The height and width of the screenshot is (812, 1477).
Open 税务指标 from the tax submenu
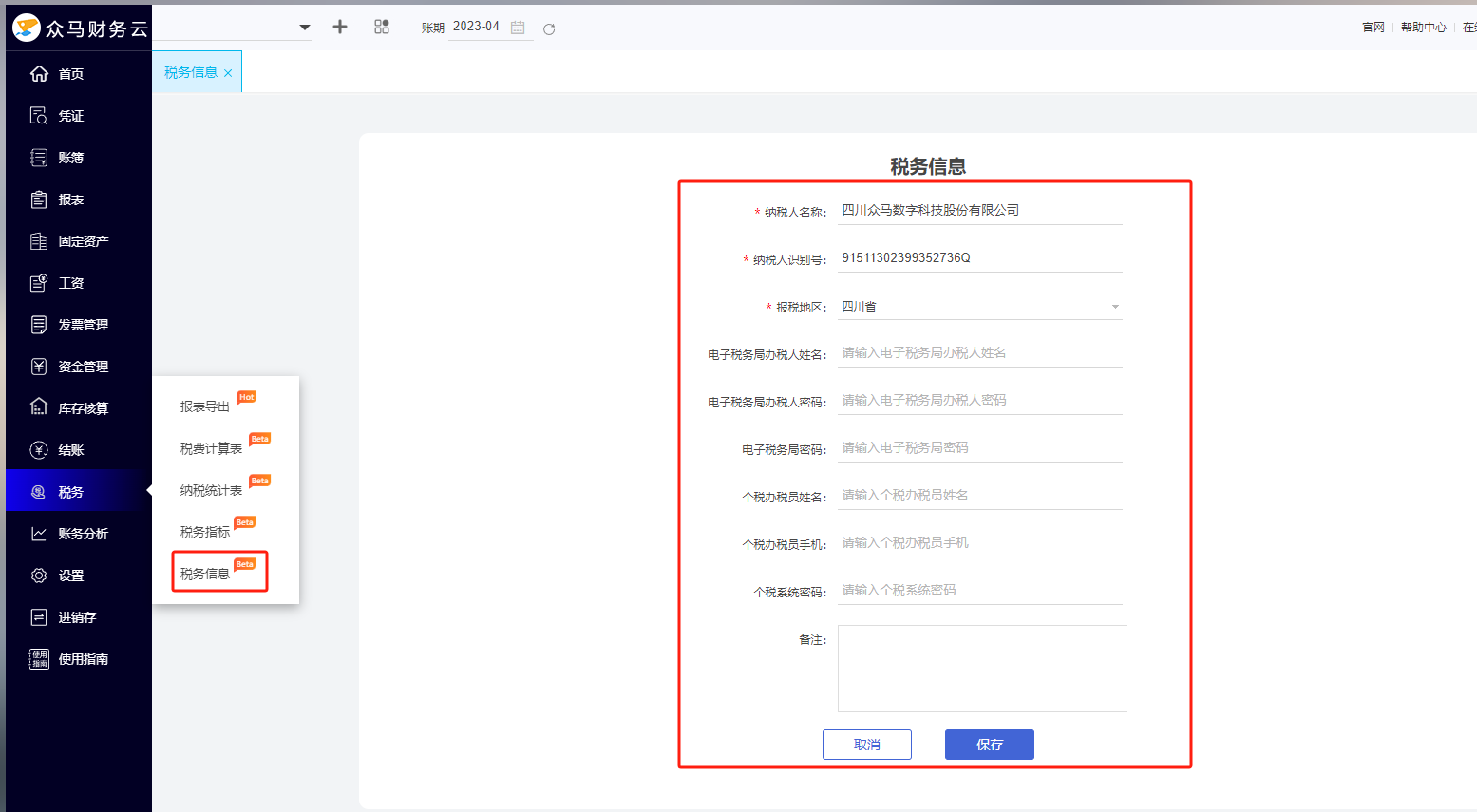[205, 532]
